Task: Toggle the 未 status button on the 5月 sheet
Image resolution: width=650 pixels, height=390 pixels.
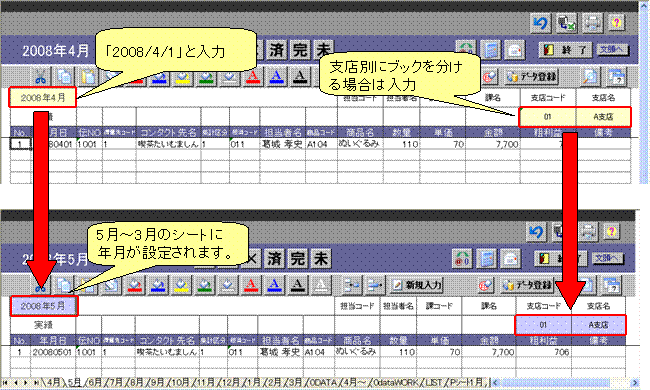Action: click(321, 259)
